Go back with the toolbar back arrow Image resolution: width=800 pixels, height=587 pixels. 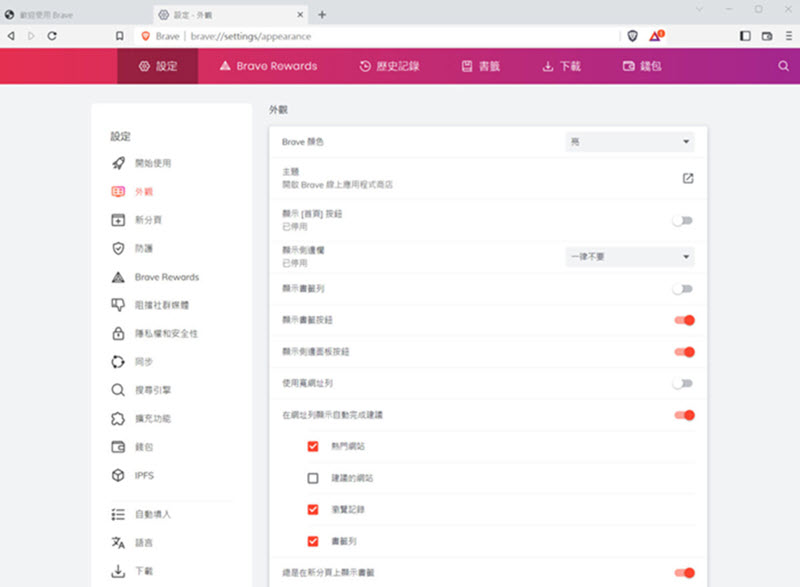[11, 36]
